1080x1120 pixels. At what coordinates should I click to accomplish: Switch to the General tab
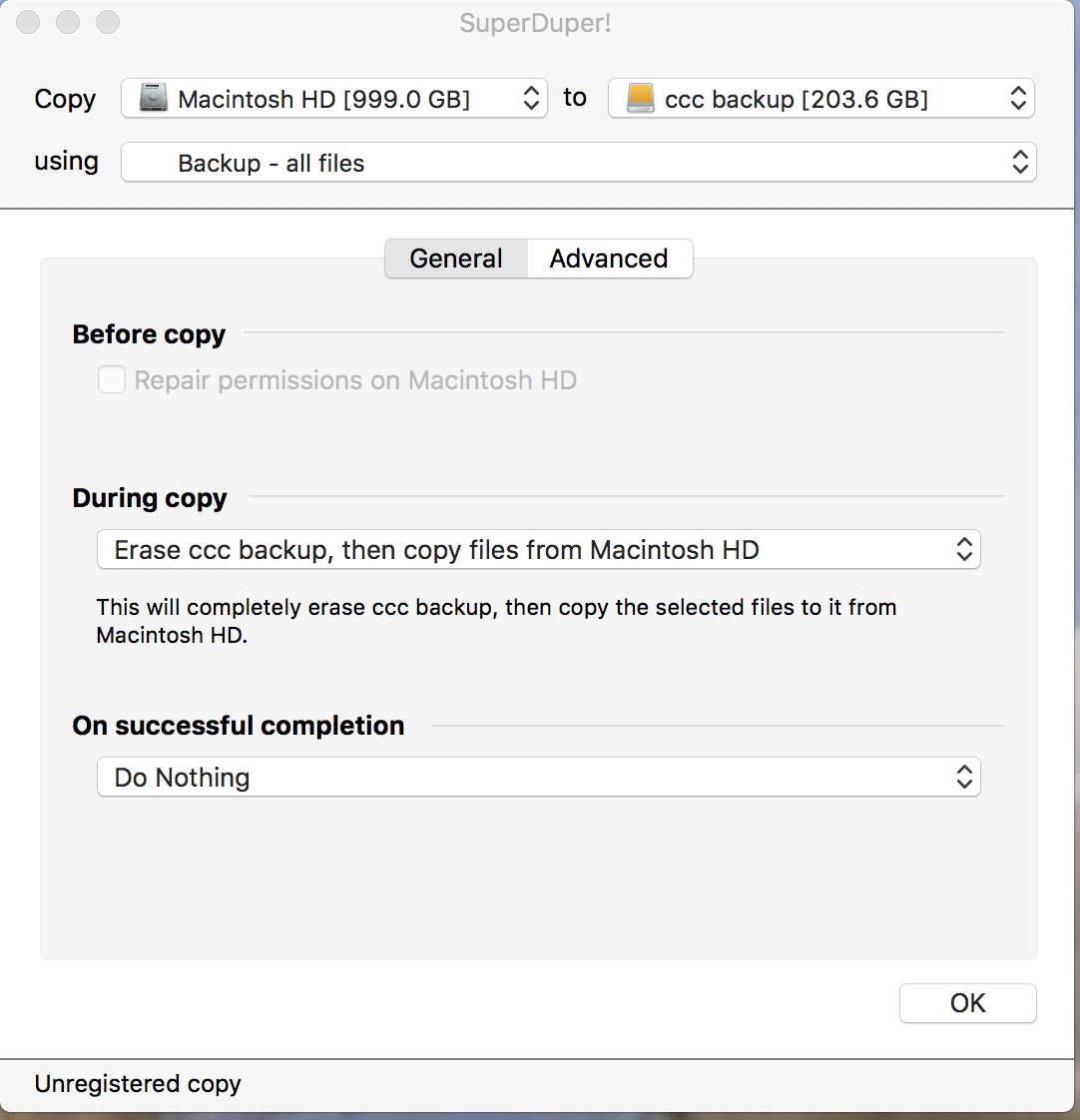[x=456, y=259]
